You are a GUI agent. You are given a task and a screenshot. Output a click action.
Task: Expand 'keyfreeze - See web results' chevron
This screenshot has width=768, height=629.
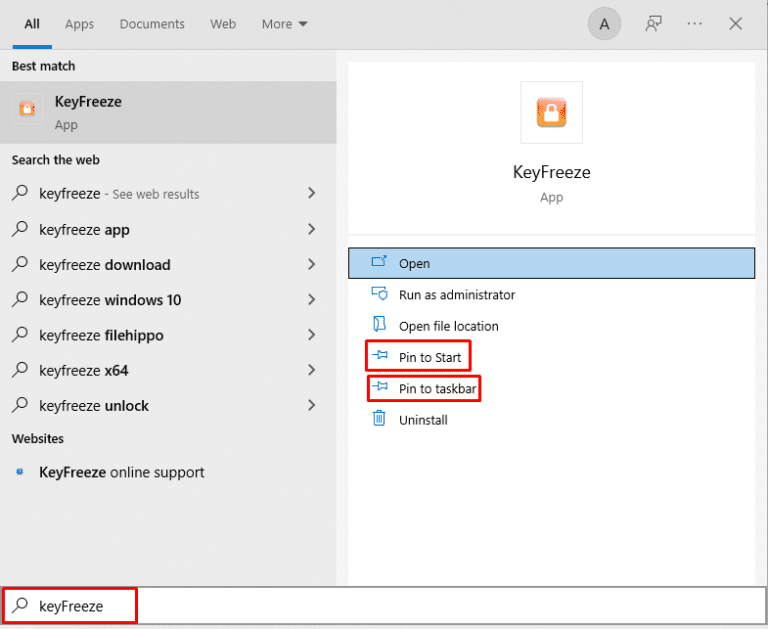312,193
